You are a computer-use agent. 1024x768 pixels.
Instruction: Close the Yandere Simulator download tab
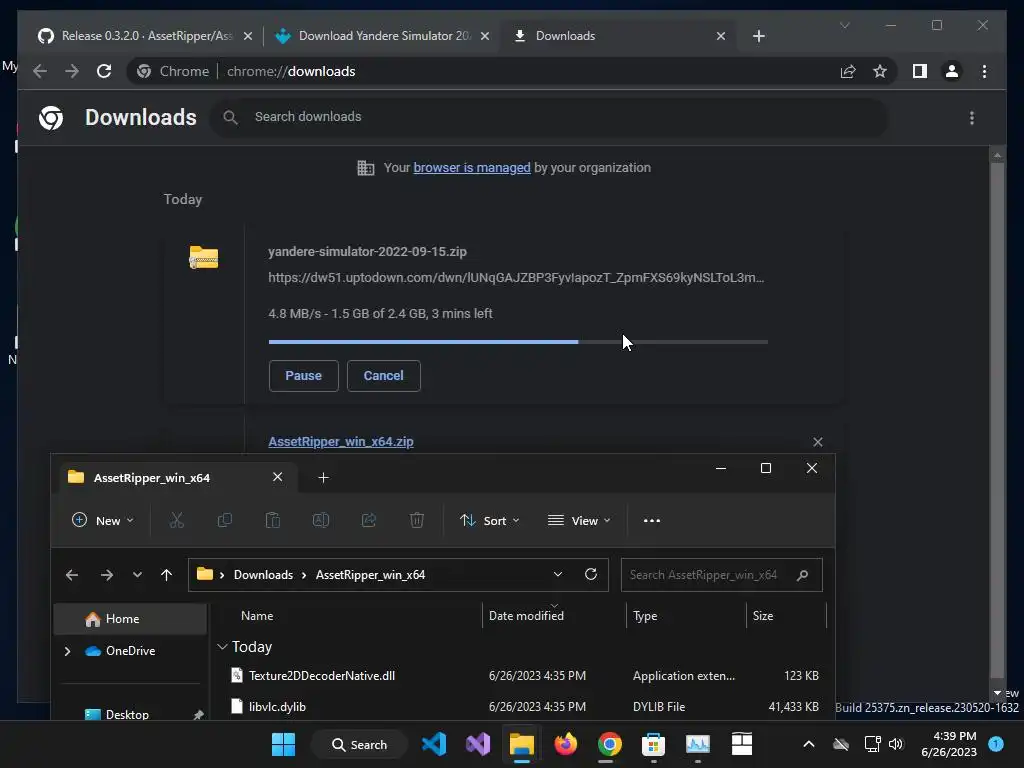[485, 36]
